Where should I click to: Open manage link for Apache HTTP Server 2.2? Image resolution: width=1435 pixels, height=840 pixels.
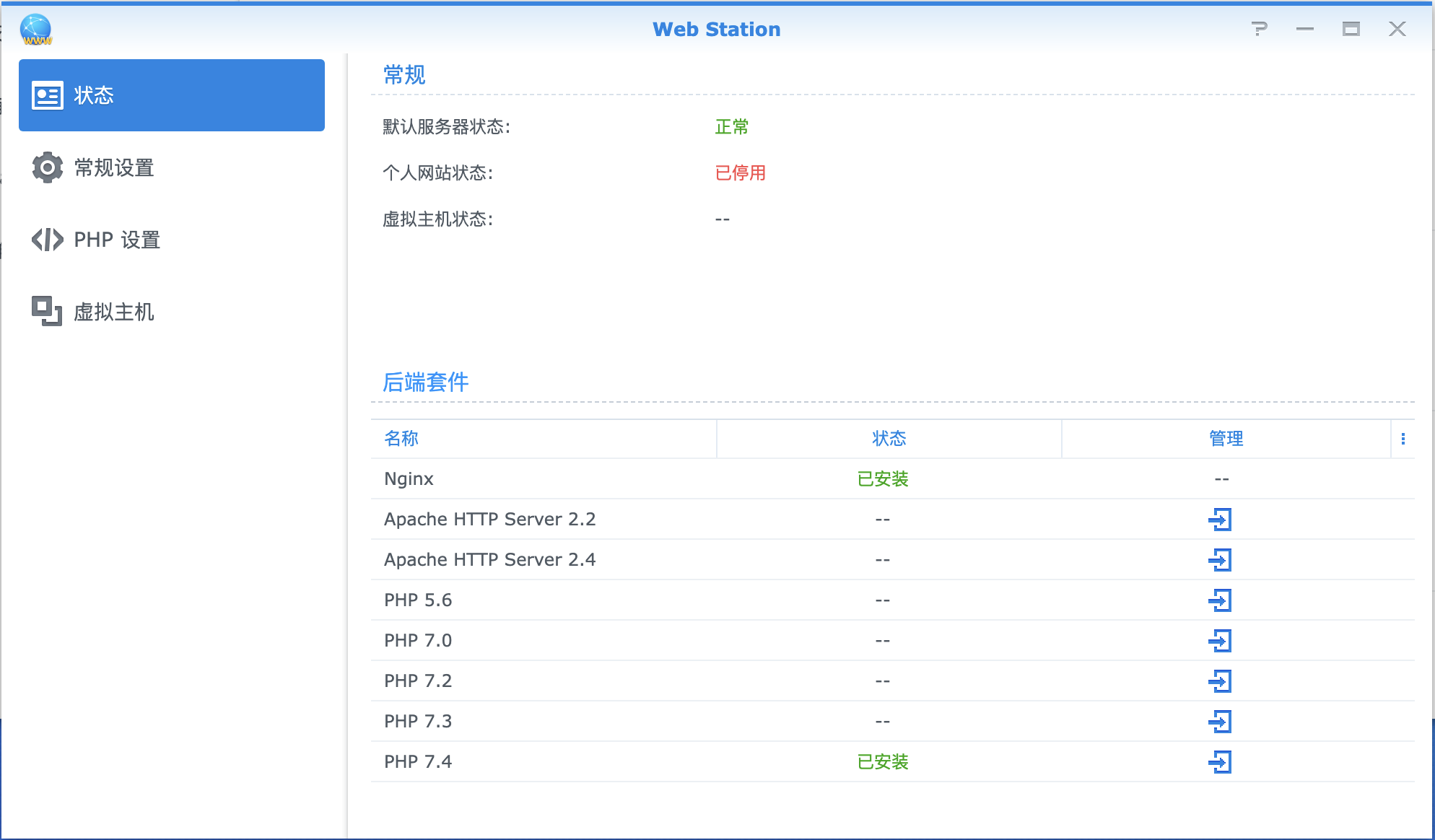pos(1220,519)
